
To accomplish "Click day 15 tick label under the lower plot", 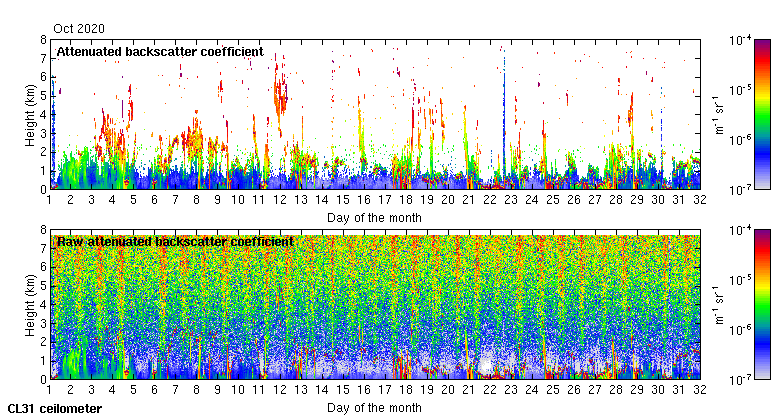I will pos(343,390).
